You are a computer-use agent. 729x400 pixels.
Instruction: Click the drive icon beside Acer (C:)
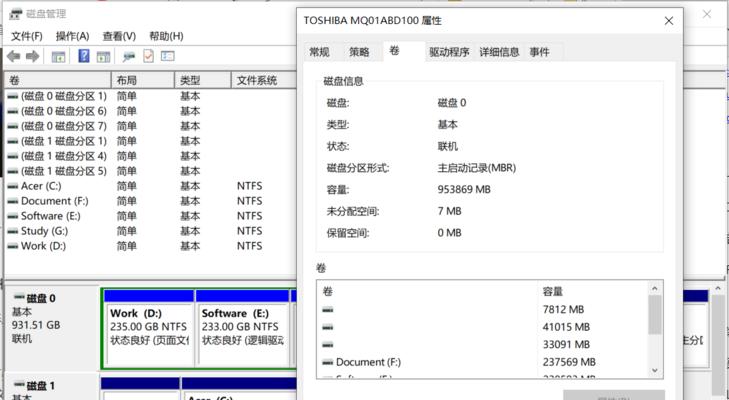[13, 187]
